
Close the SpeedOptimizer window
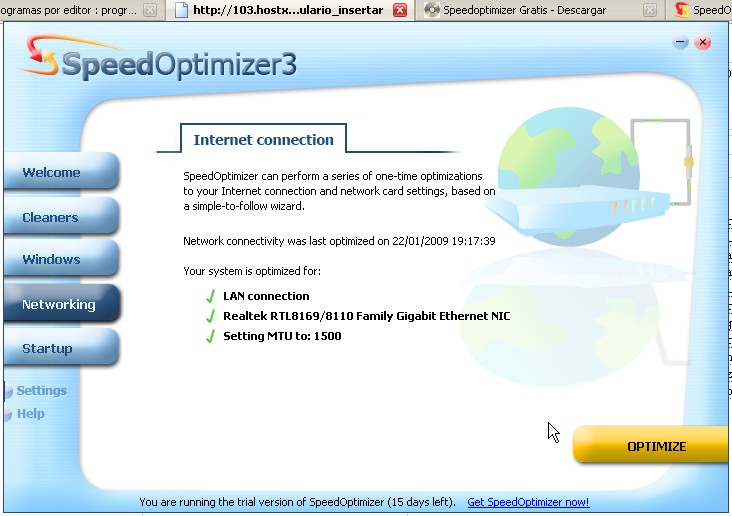(703, 42)
